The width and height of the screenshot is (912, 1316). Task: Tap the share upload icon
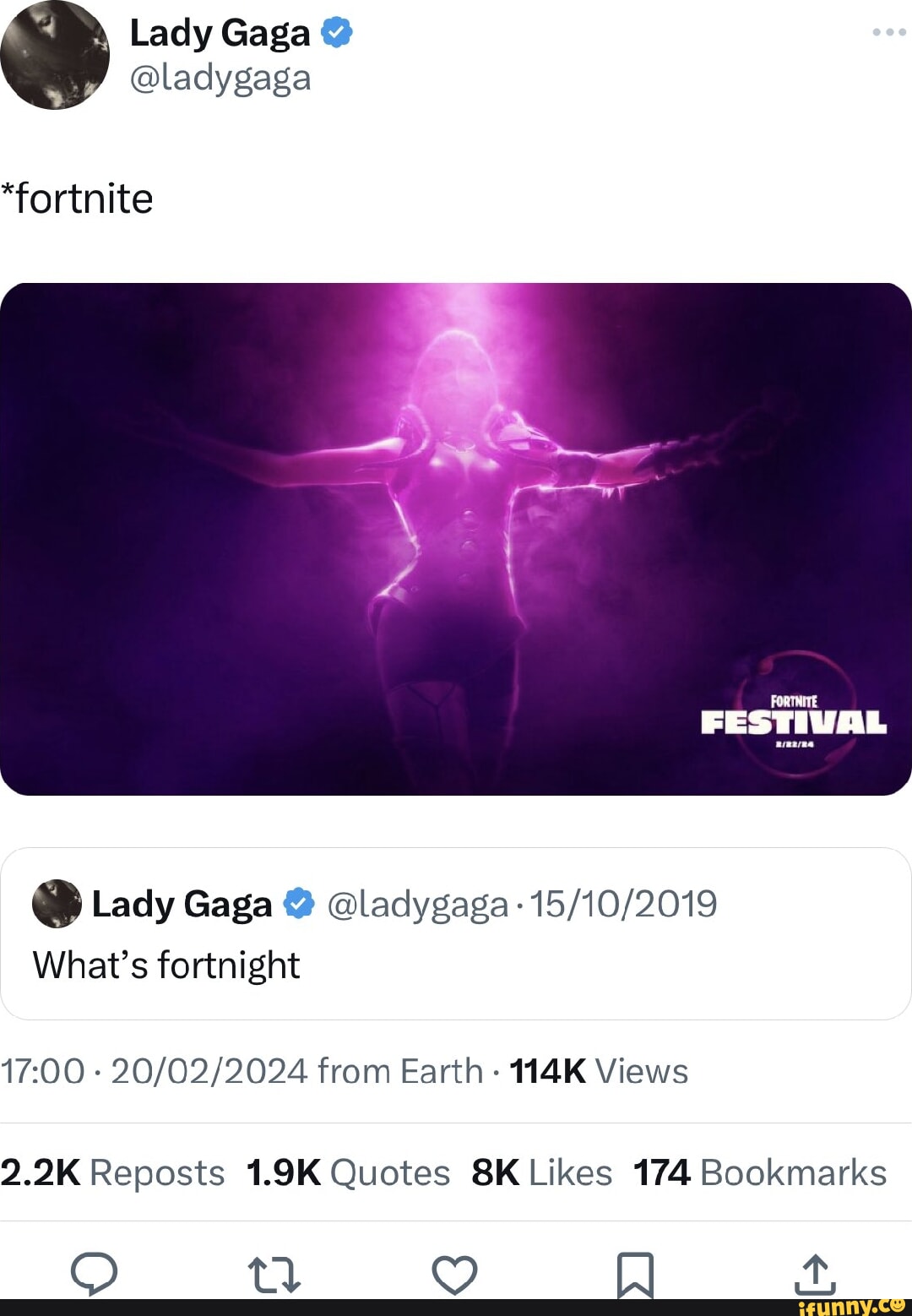pos(814,1274)
